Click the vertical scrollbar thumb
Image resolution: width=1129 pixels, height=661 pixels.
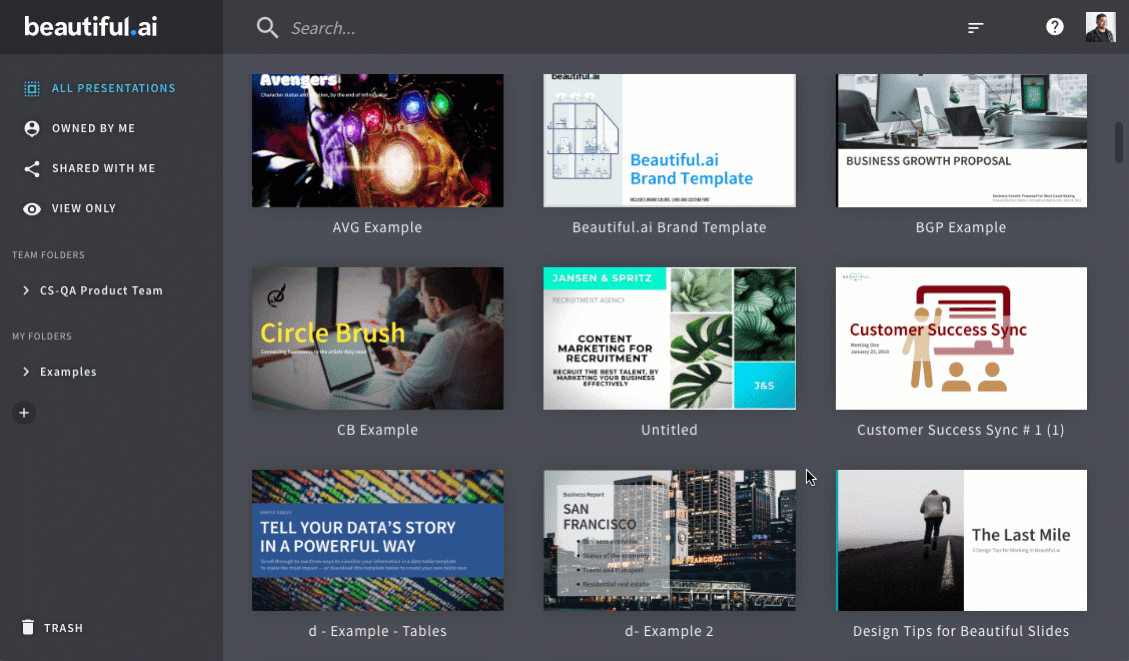(x=1119, y=142)
